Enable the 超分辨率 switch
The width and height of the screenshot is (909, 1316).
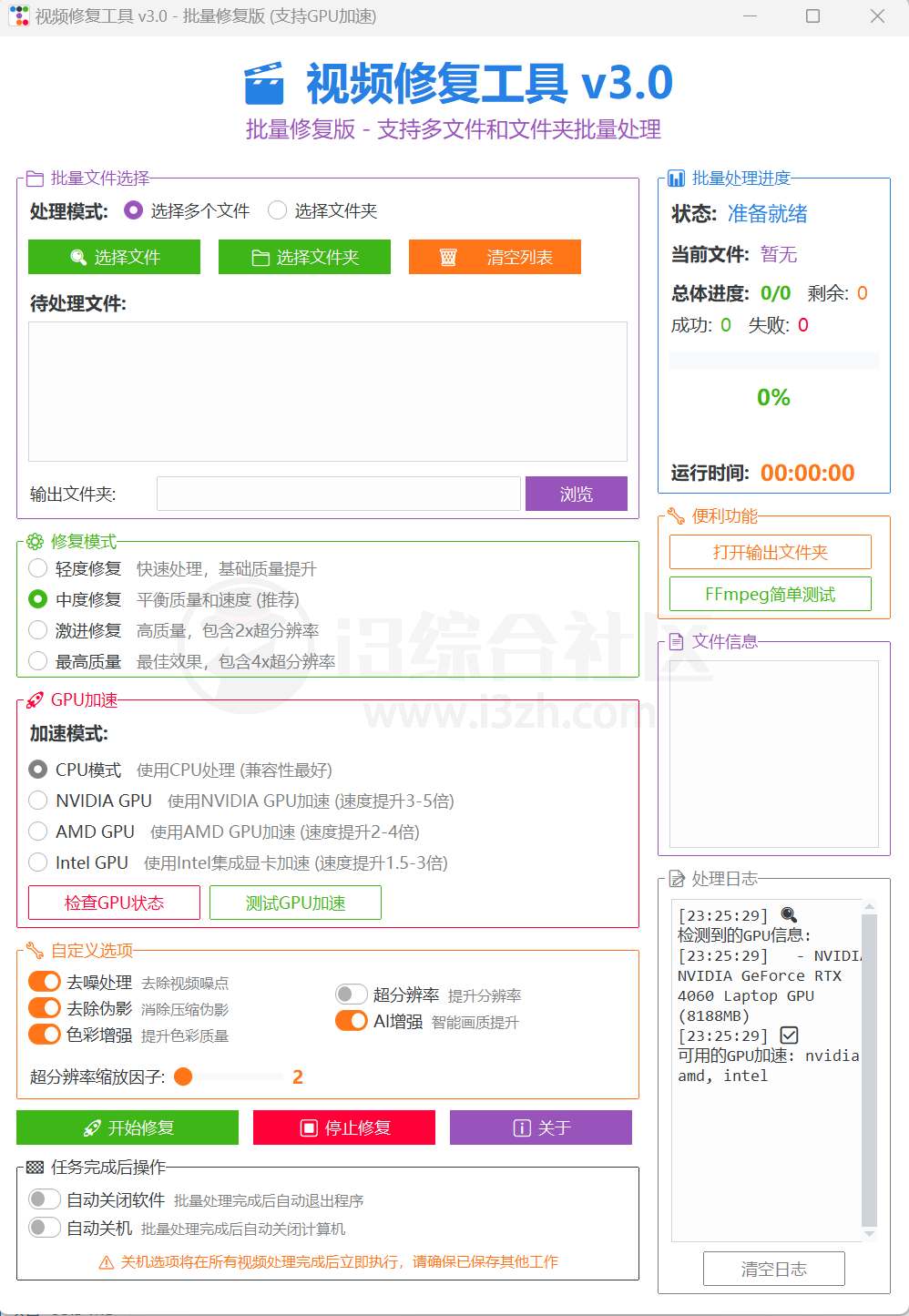[x=352, y=995]
